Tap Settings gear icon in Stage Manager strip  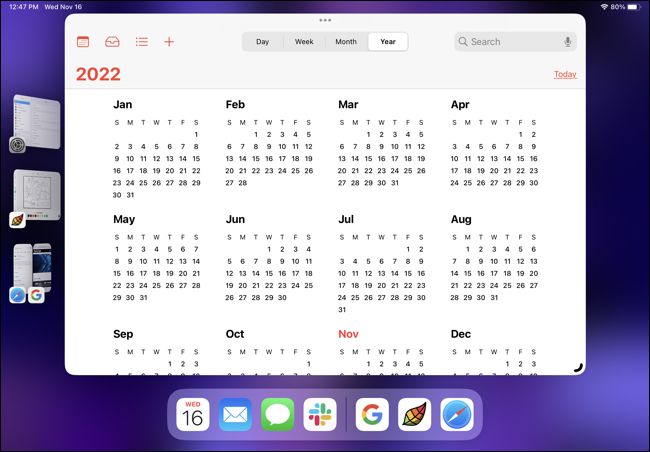pos(17,145)
